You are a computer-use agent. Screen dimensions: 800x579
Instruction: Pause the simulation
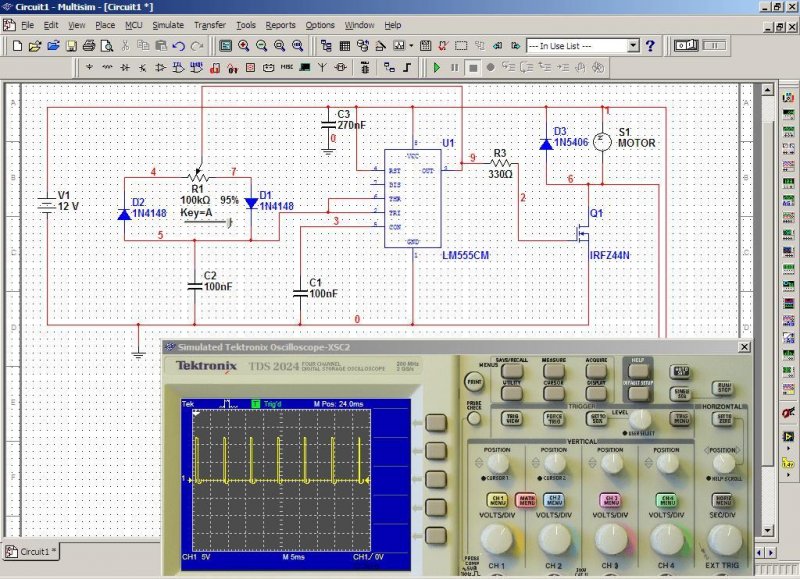click(455, 67)
